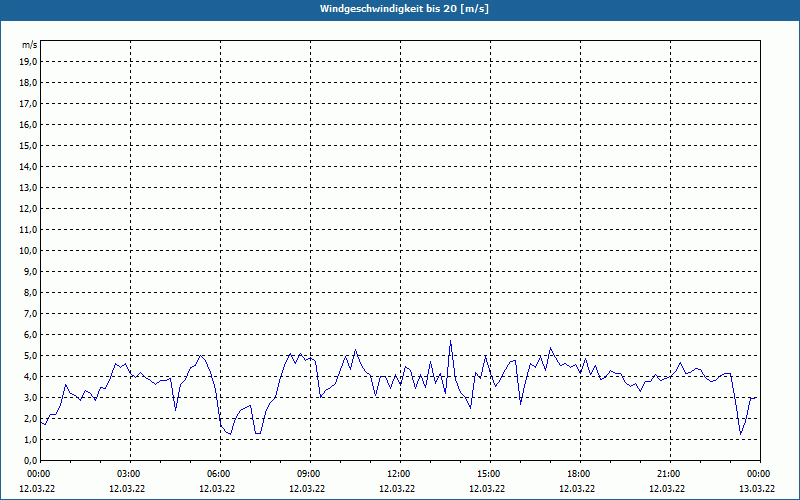800x500 pixels.
Task: Click the wind speed dip just before midnight
Action: point(740,434)
